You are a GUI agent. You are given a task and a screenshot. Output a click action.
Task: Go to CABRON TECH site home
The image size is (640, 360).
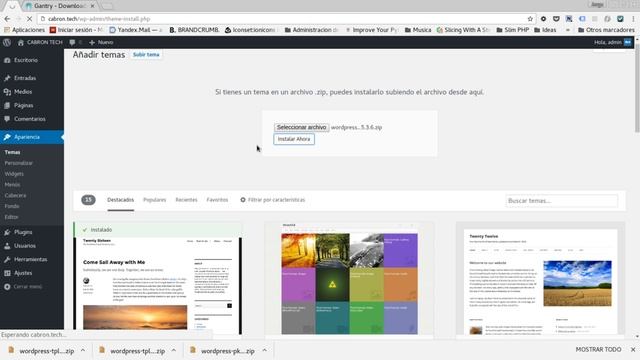pos(40,42)
